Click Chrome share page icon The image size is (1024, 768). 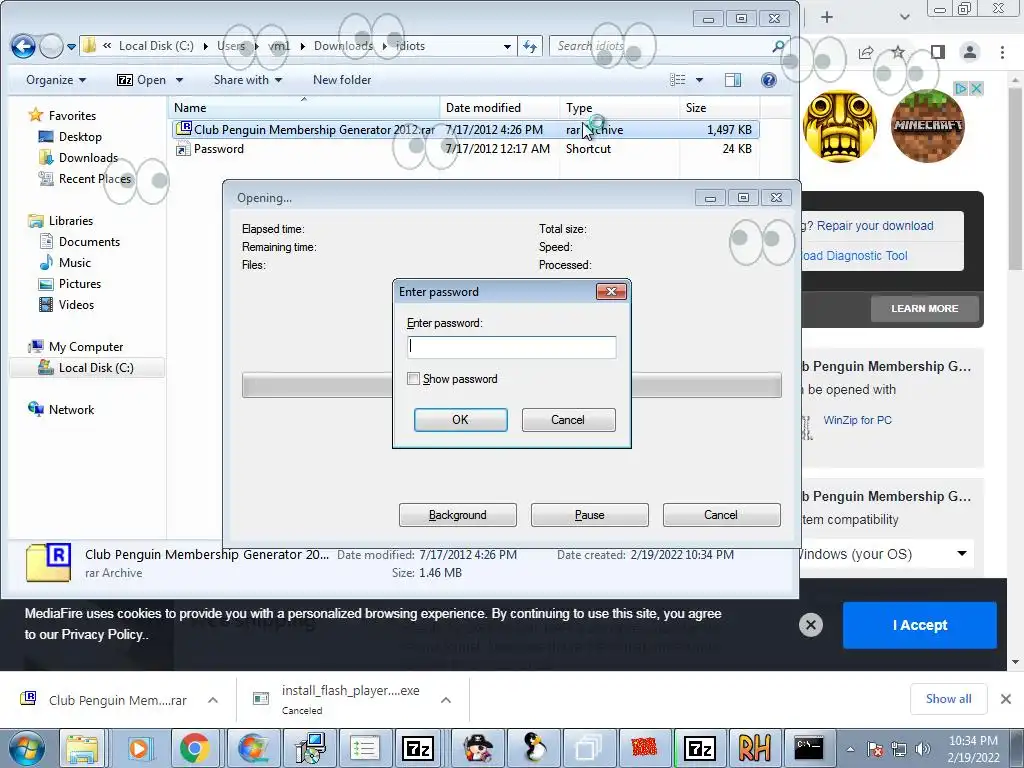click(866, 52)
